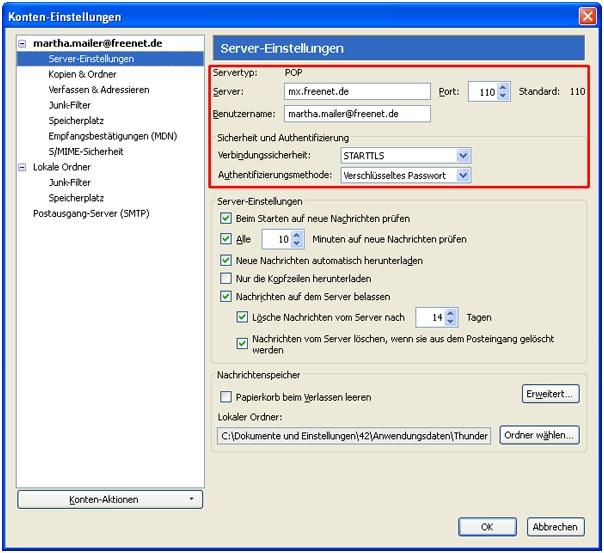Open S/MIME-Sicherheit settings
The image size is (604, 553).
(86, 151)
